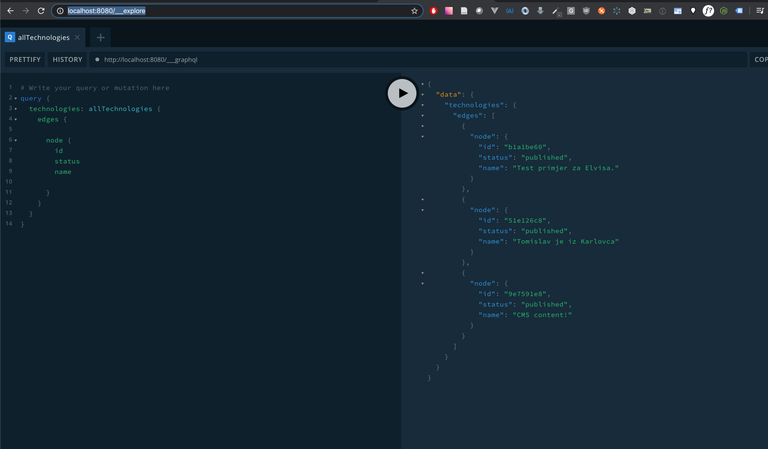The image size is (768, 449).
Task: Open the browser site information icon
Action: [60, 11]
